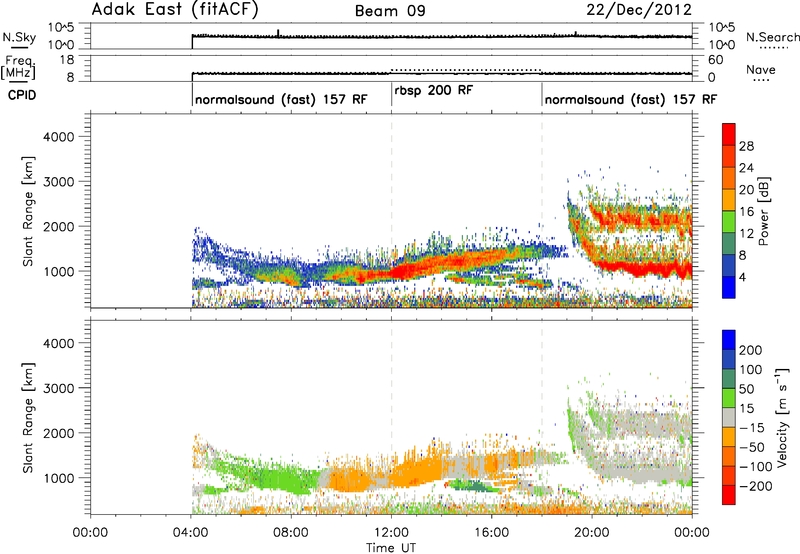Click velocity colorbar value '200'
Screen dimensions: 800x554
[x=751, y=350]
